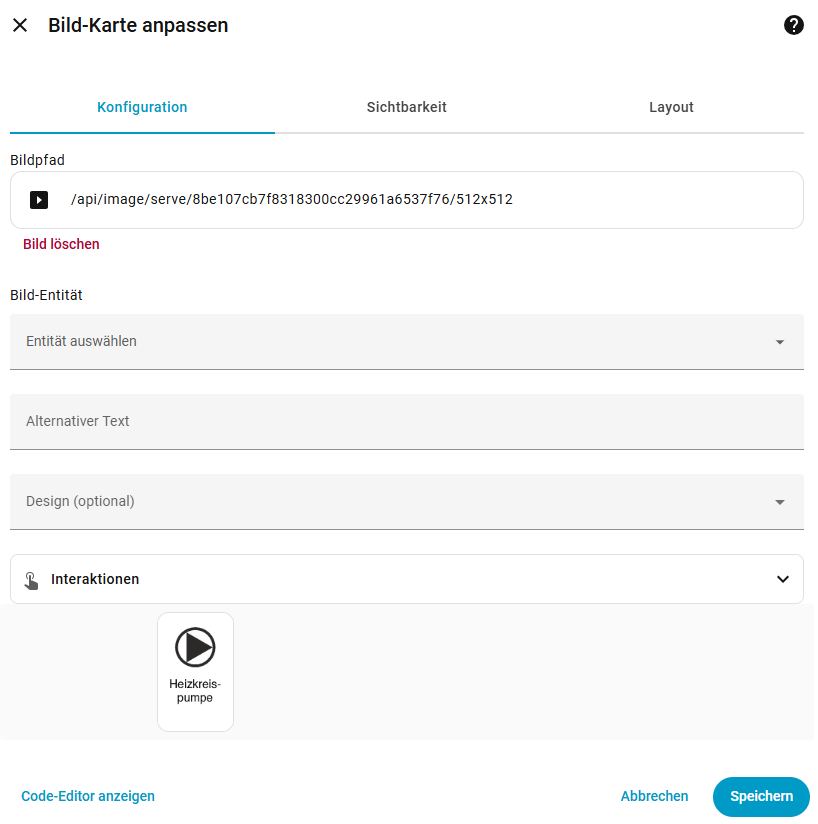Open the Layout tab

(x=671, y=107)
